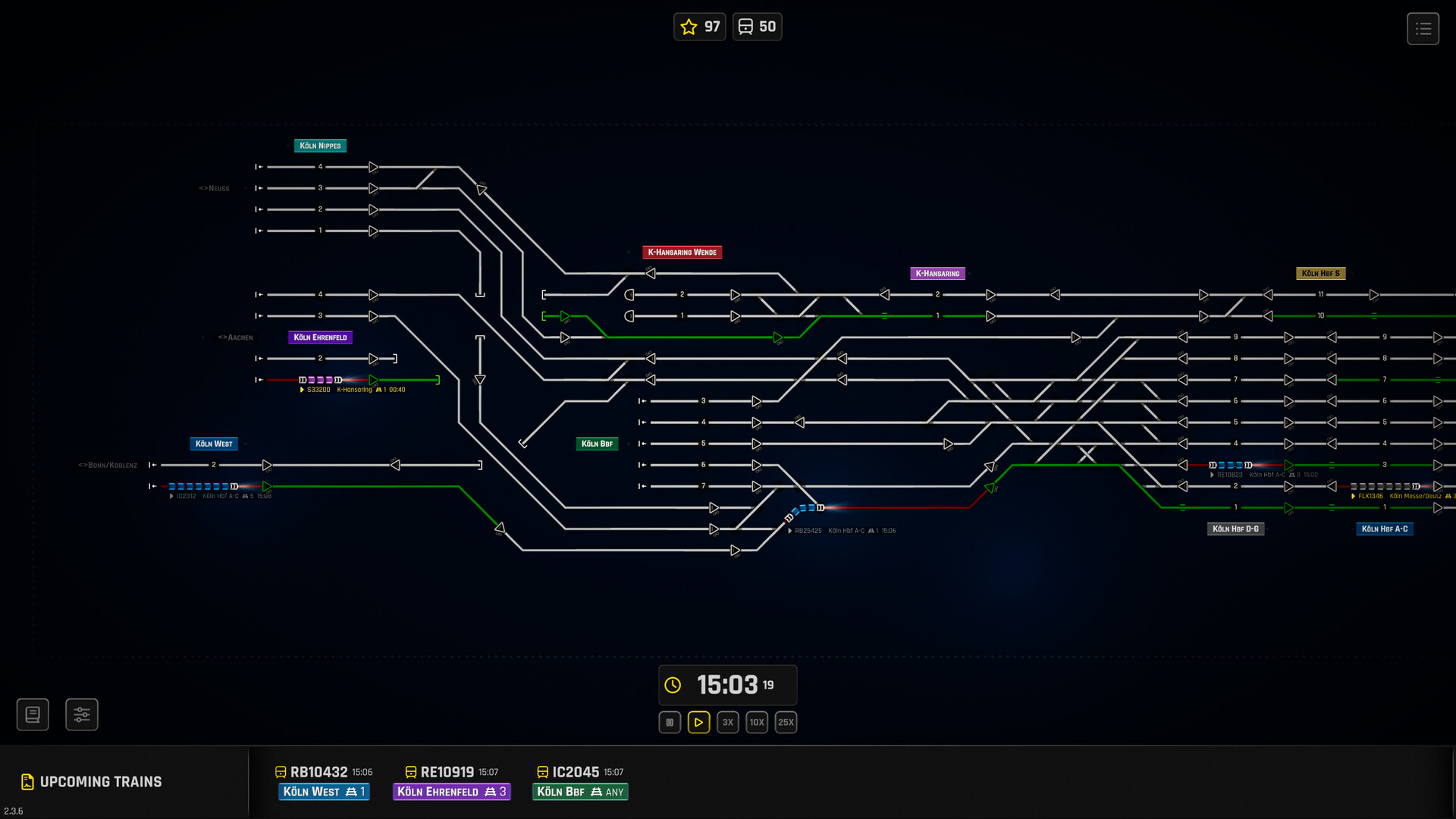Open the logbook icon at bottom left
Screen dimensions: 1456x819
point(33,714)
